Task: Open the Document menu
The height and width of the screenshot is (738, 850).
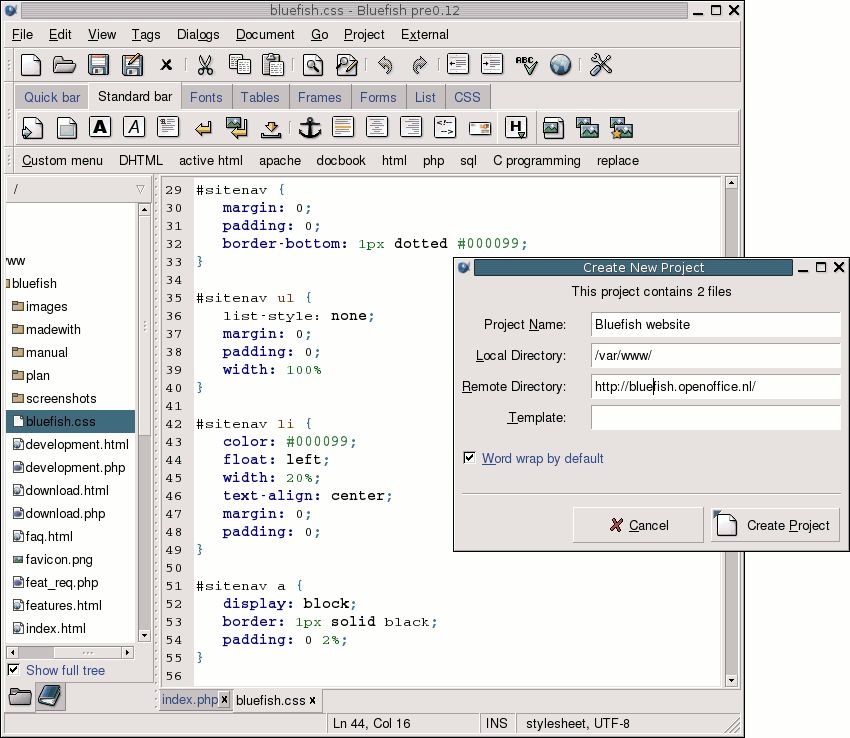Action: (265, 34)
